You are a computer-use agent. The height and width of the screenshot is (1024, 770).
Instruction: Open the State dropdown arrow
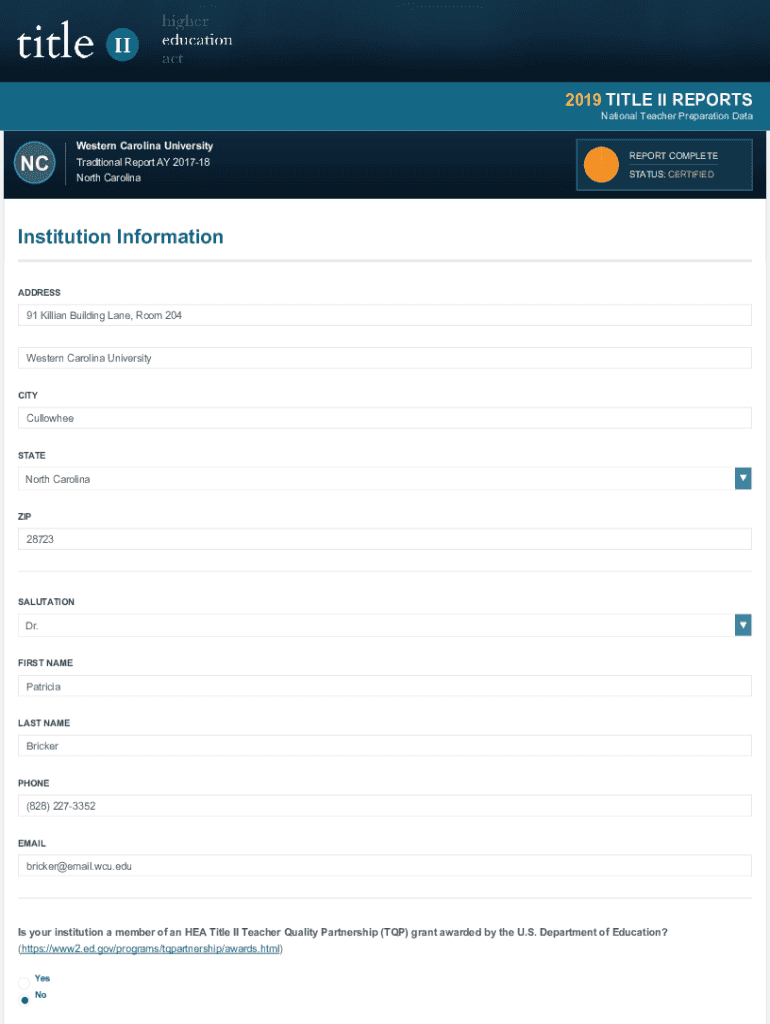[742, 479]
